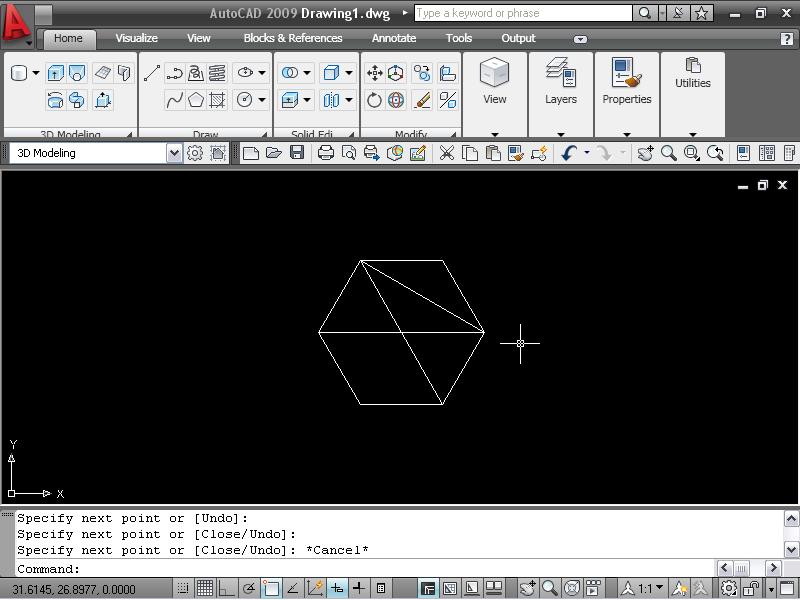Choose the Planar Surface tool
Screen dimensions: 800x600
(103, 73)
